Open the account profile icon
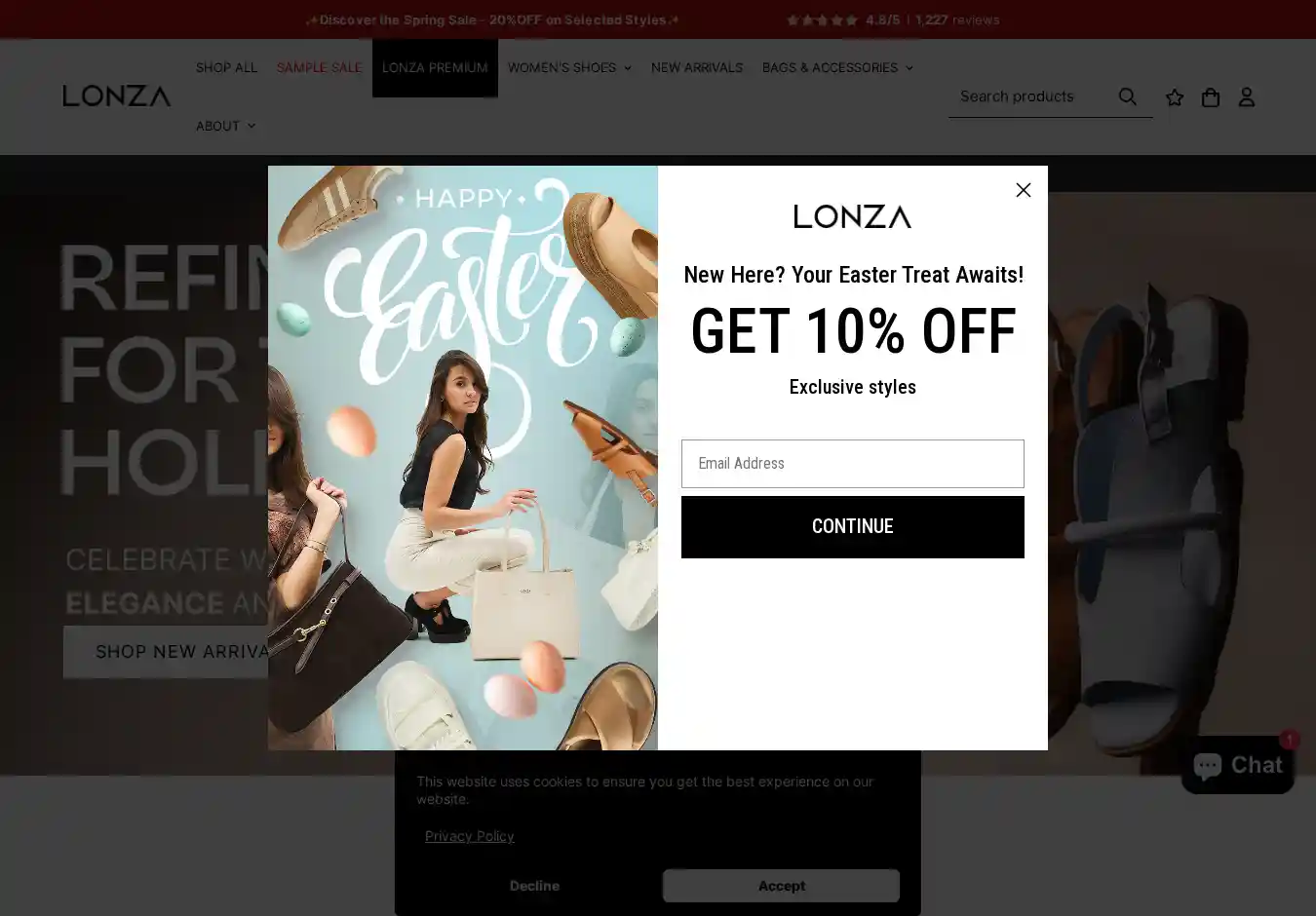Viewport: 1316px width, 916px height. coord(1247,97)
